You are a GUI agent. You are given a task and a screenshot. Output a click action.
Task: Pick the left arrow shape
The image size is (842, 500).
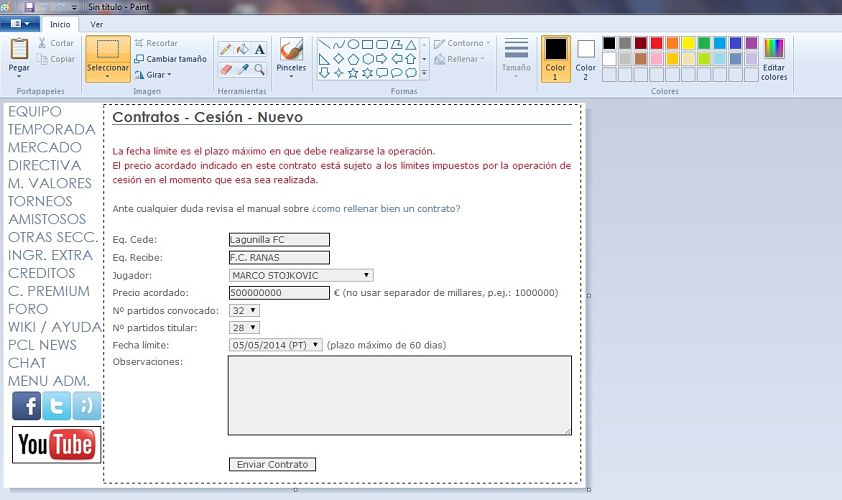[x=396, y=59]
